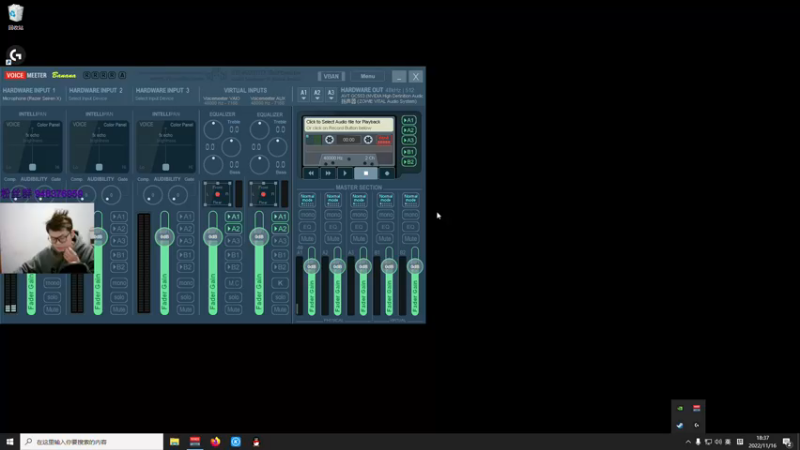Viewport: 800px width, 450px height.
Task: Click Voicemeeter VAIO fader gain knob
Action: tap(213, 237)
